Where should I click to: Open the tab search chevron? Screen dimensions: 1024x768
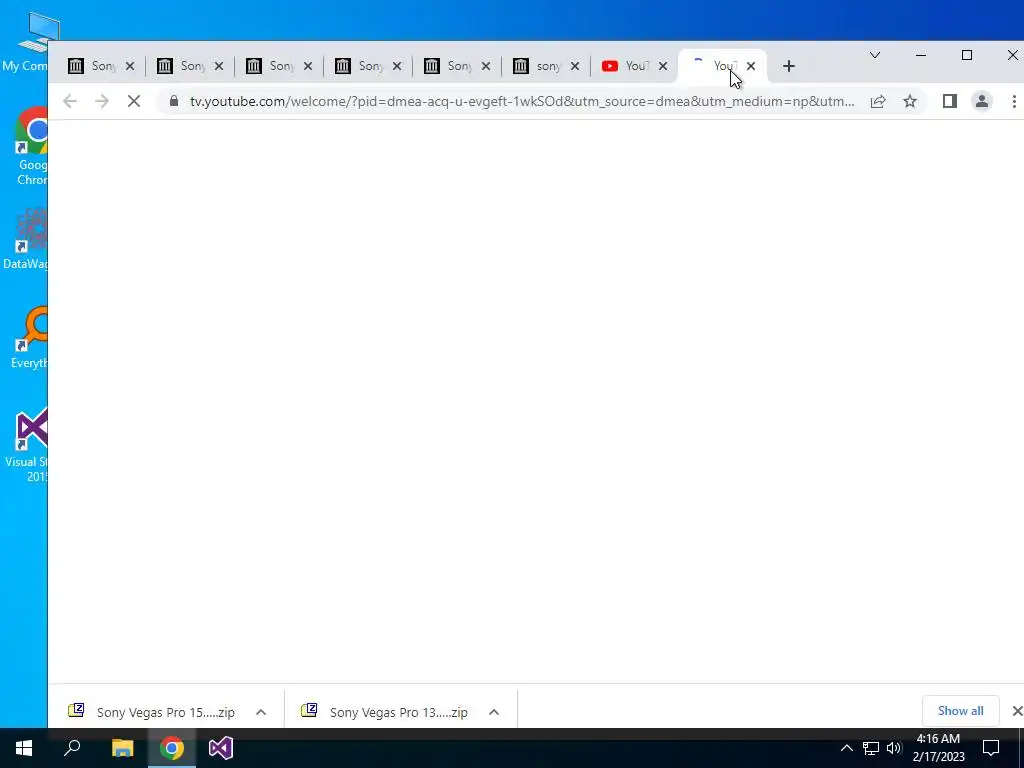875,55
